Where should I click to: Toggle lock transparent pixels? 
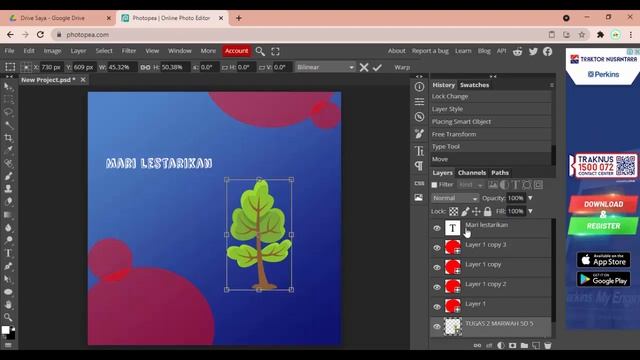point(453,211)
